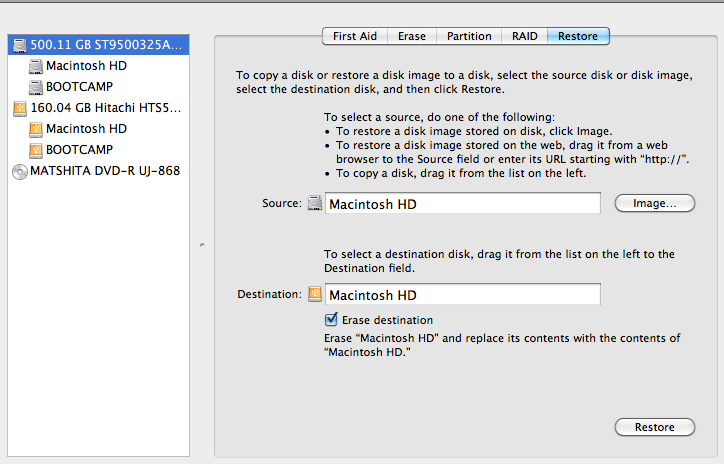This screenshot has height=464, width=724.
Task: Click the orange disk icon beside the Destination field
Action: coord(315,294)
